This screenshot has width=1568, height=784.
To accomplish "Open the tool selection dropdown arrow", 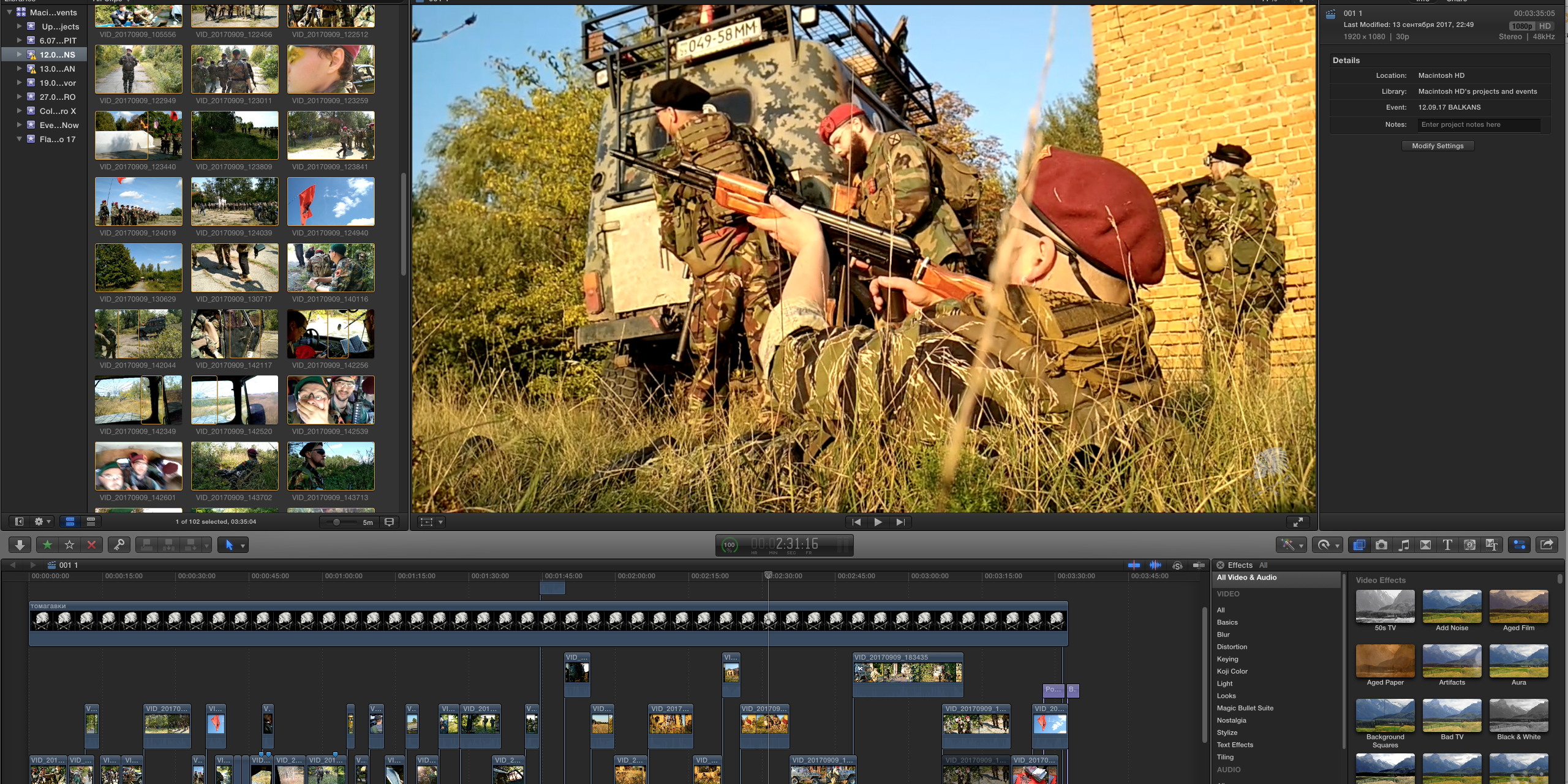I will pos(243,545).
